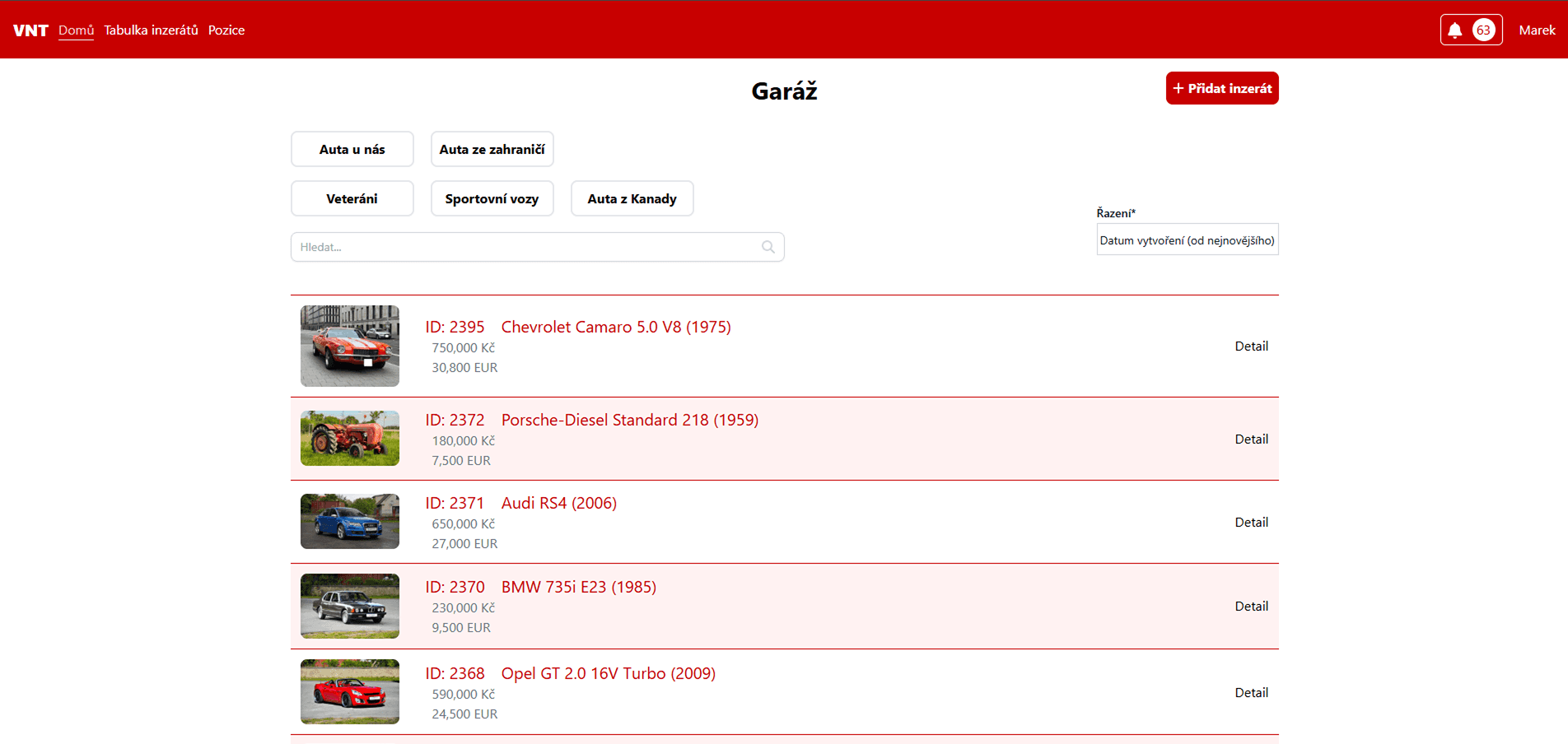Click the 27,000 EUR price
Screen dimensions: 1568x744
tap(464, 544)
